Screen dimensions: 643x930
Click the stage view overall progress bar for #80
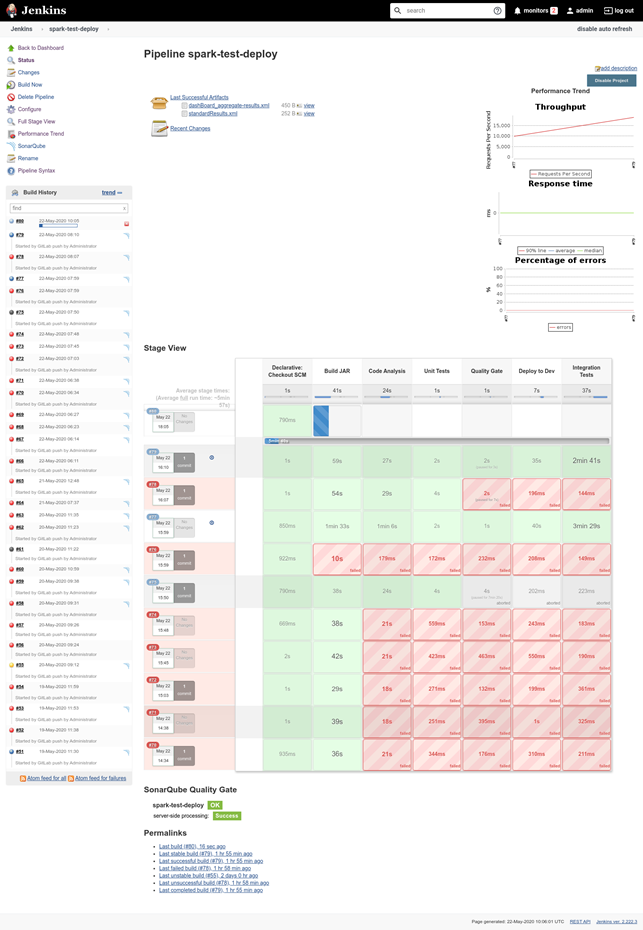click(x=437, y=441)
